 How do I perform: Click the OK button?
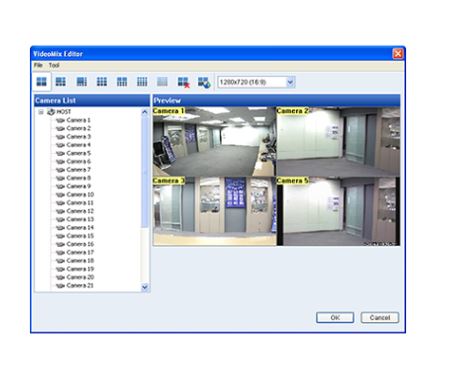[335, 317]
